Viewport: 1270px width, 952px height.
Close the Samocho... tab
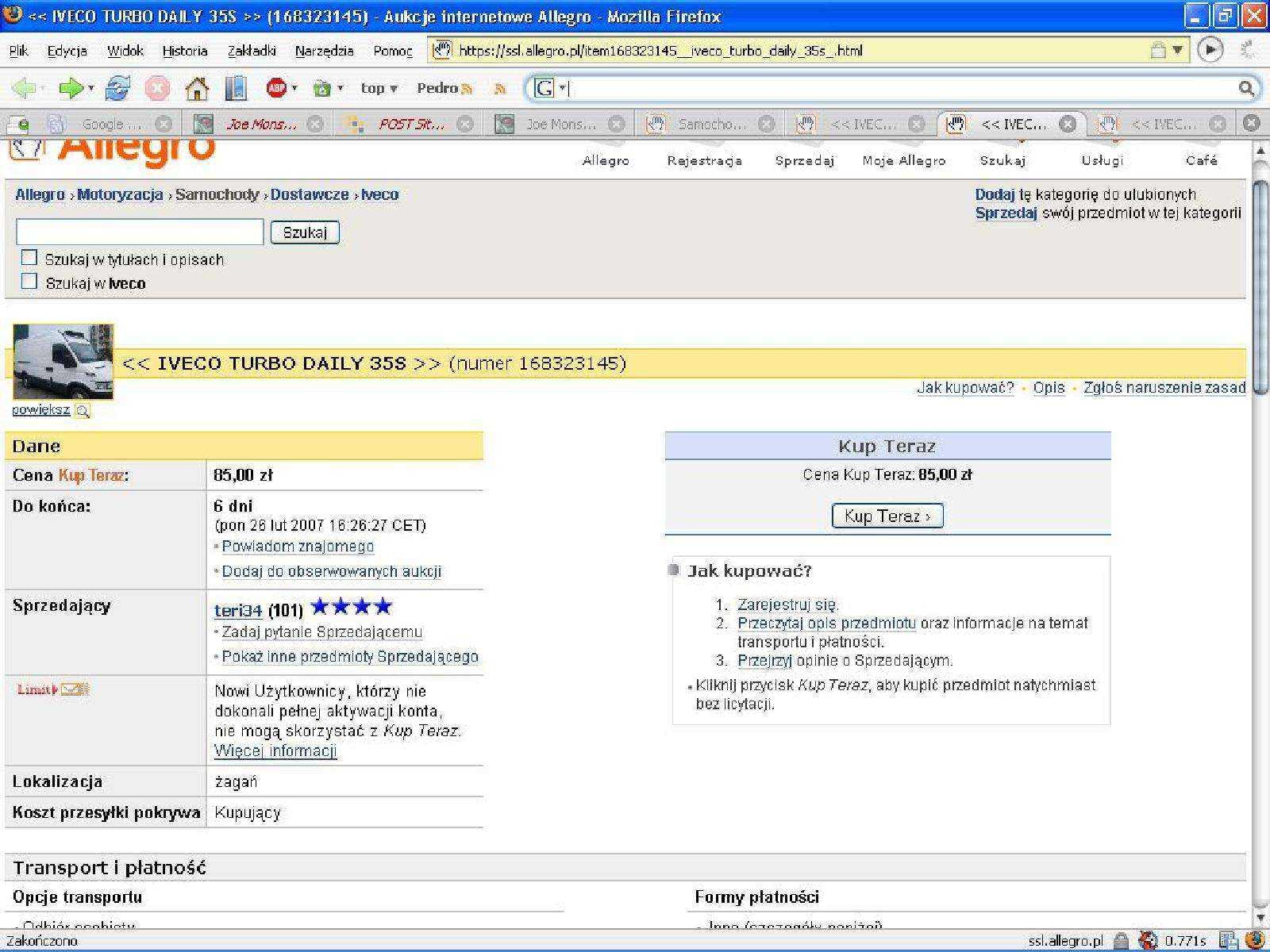point(765,124)
